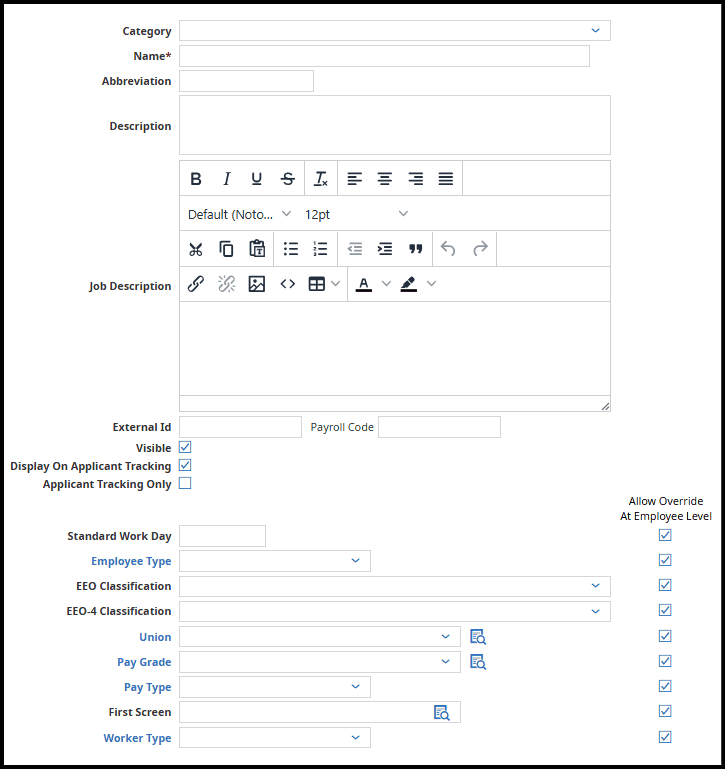Open the Employee Type dropdown

(275, 561)
